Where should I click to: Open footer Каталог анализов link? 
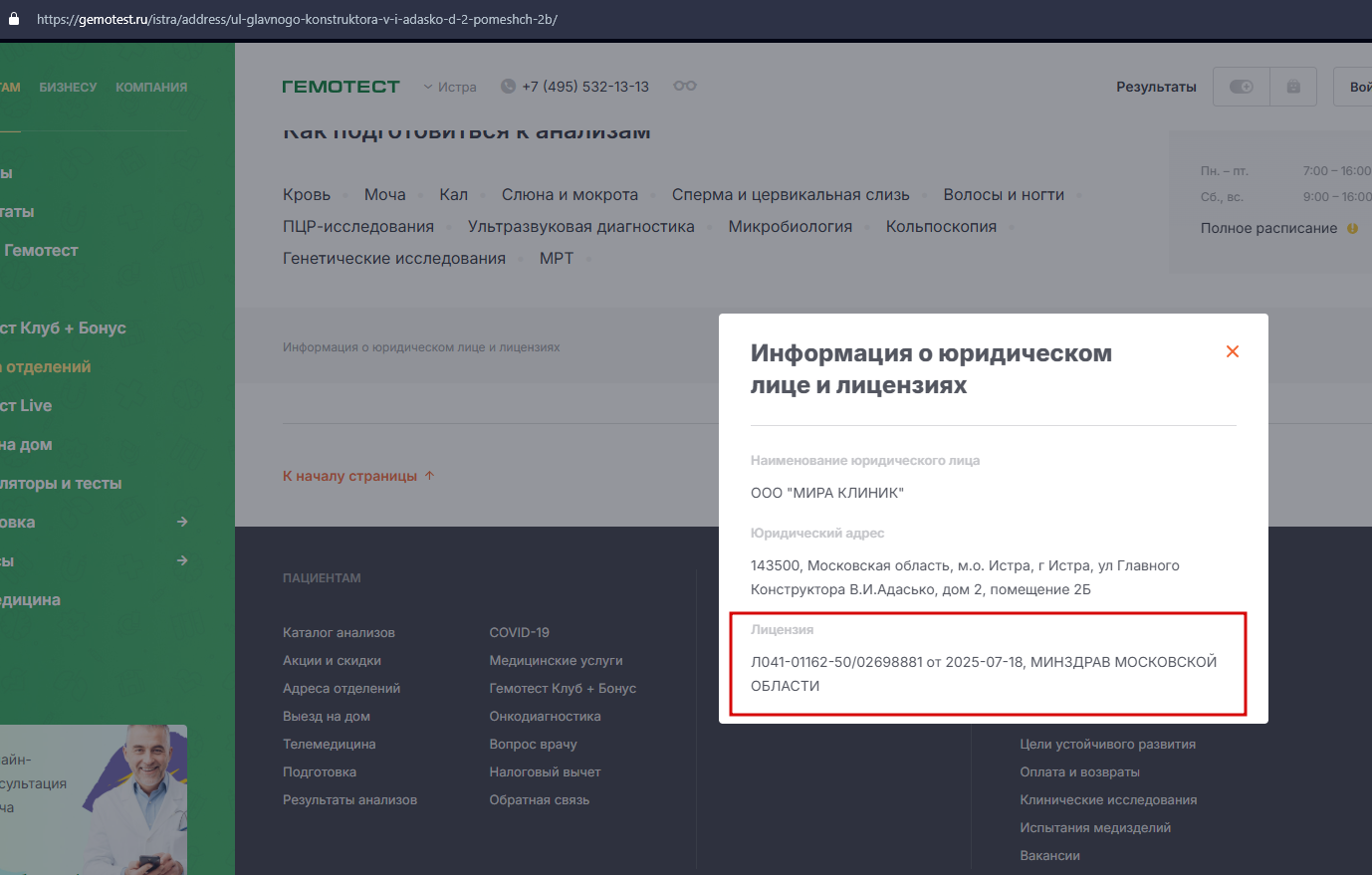pos(339,632)
